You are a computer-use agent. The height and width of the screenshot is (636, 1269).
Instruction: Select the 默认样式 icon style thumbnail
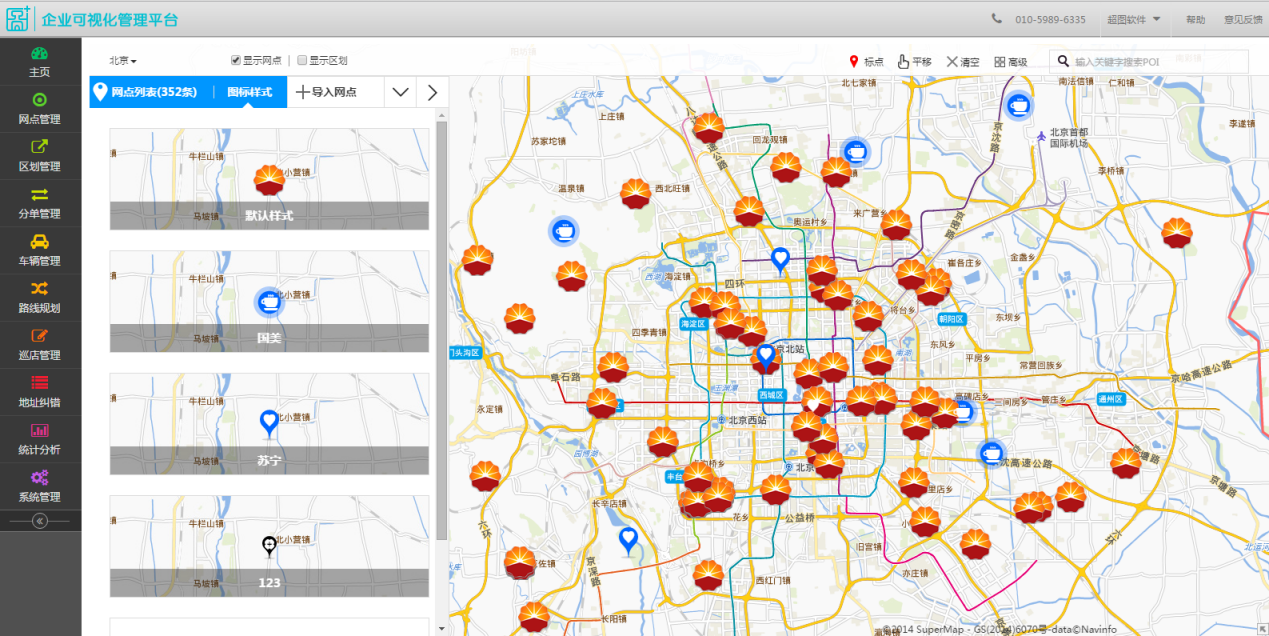pos(269,179)
